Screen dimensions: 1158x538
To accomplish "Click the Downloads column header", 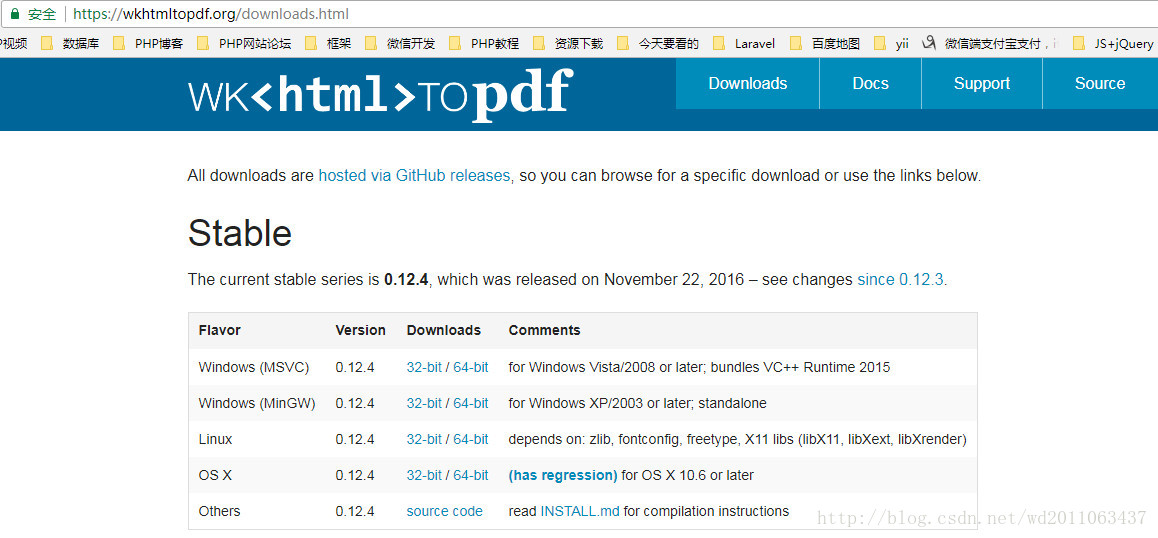I will (x=444, y=330).
